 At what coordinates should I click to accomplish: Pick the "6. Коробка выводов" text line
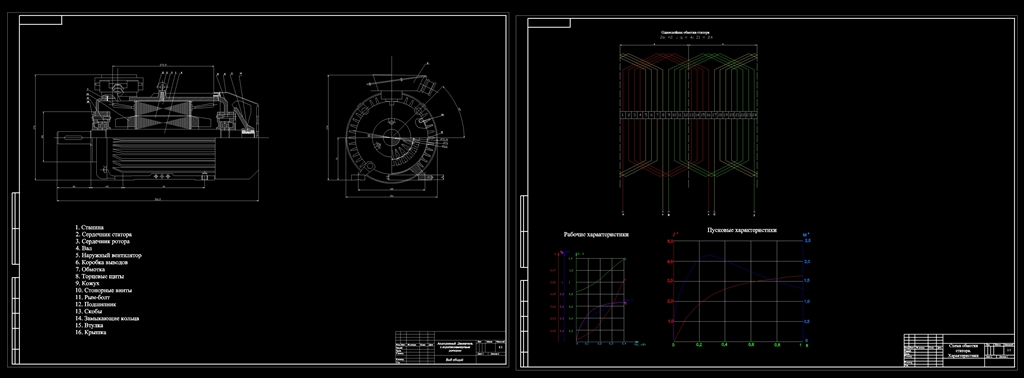pos(101,262)
